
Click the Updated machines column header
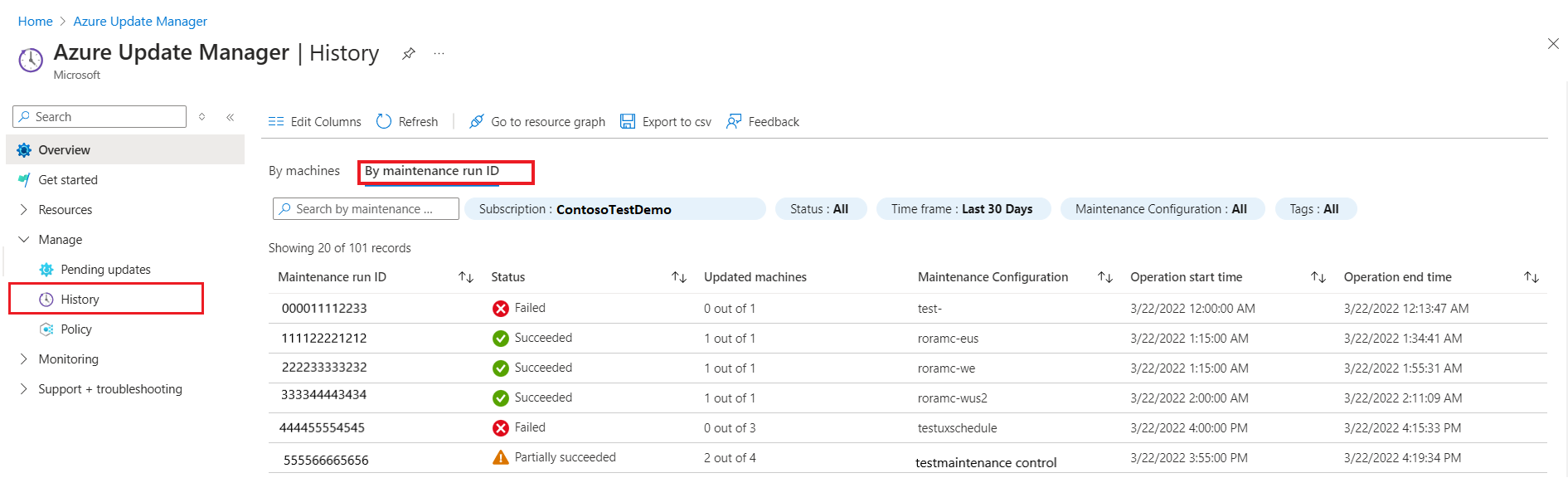[x=755, y=277]
